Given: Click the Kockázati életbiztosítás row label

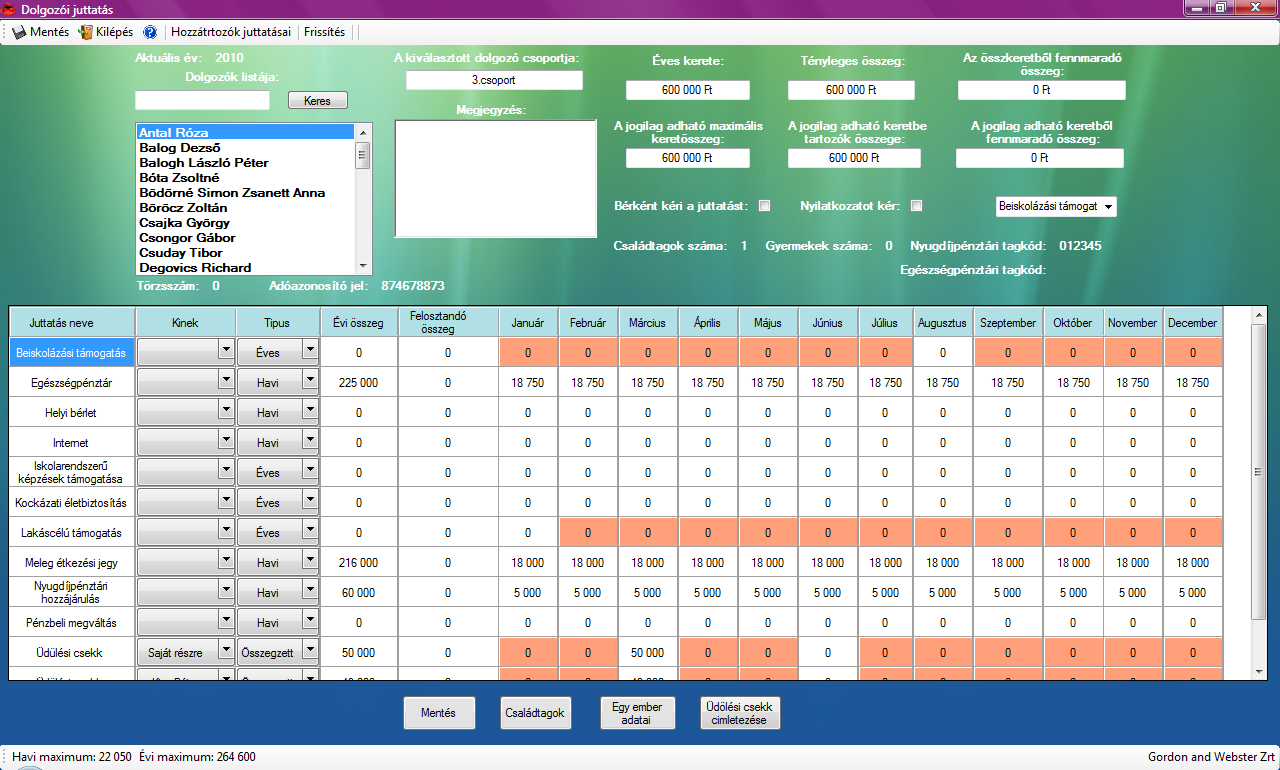Looking at the screenshot, I should tap(72, 502).
